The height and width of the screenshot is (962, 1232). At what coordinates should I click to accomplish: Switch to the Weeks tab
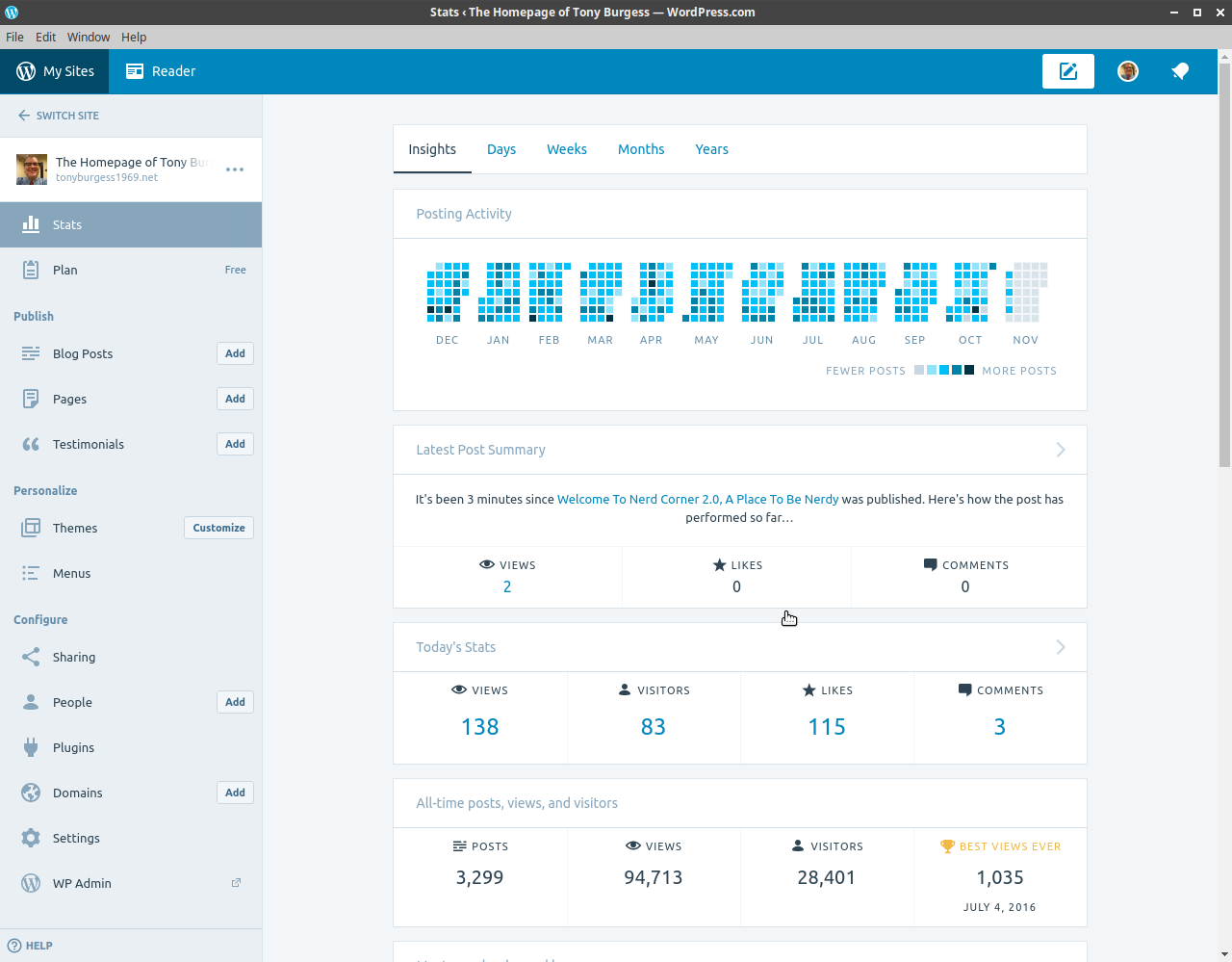(567, 149)
